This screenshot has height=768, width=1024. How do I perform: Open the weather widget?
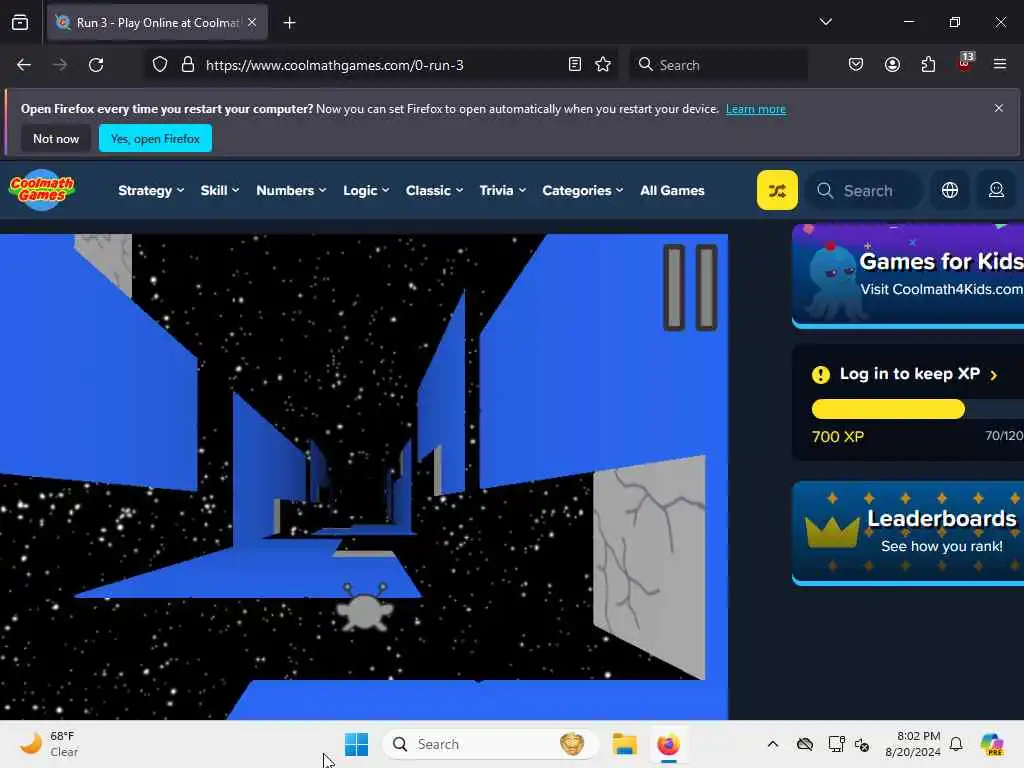(x=49, y=744)
